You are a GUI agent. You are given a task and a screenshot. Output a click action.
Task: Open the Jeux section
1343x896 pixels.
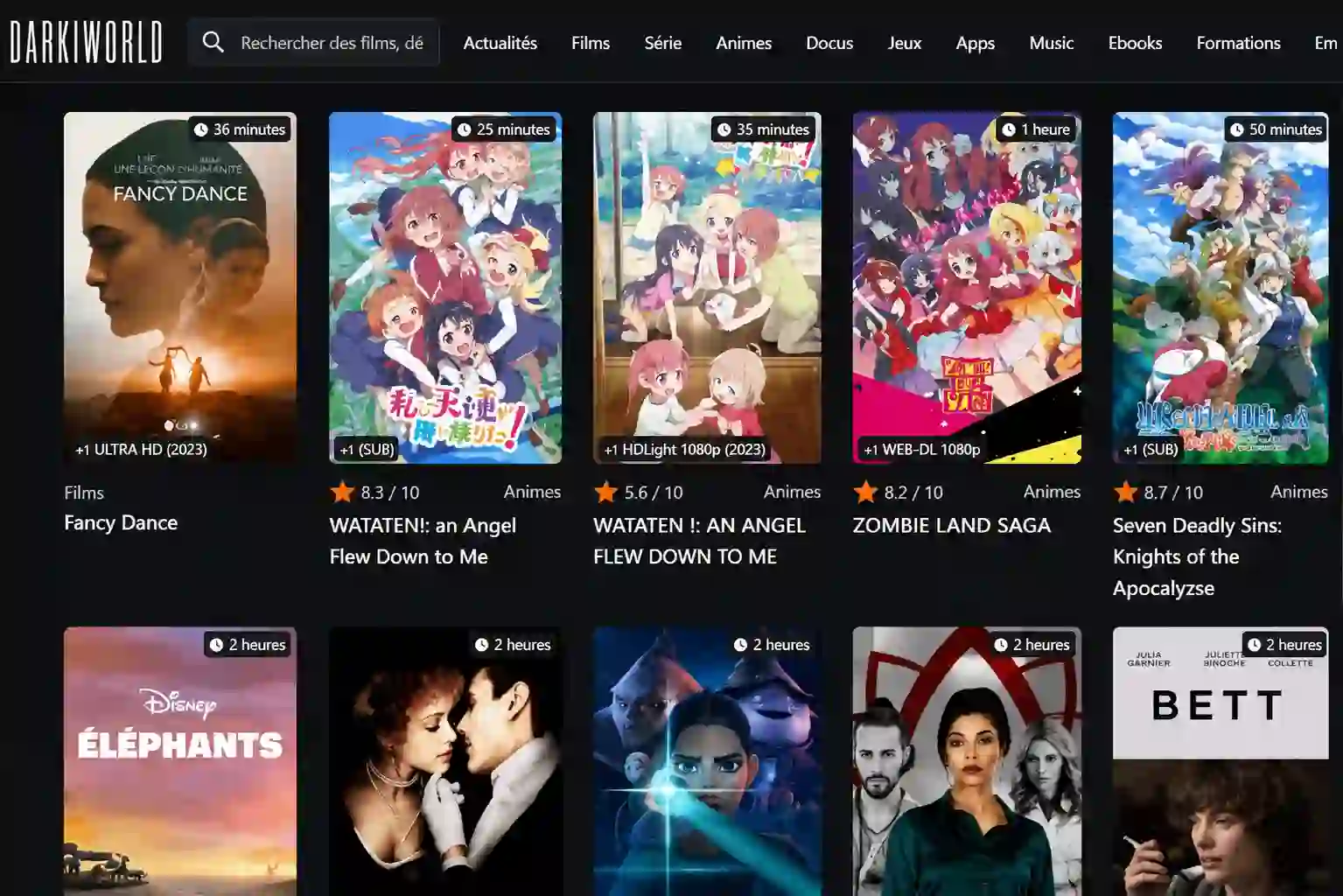[905, 43]
